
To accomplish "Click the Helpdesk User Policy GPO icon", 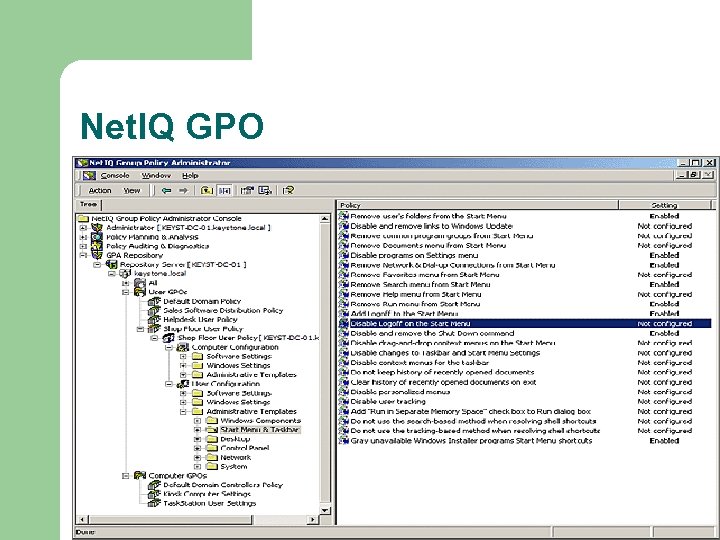I will tap(154, 320).
